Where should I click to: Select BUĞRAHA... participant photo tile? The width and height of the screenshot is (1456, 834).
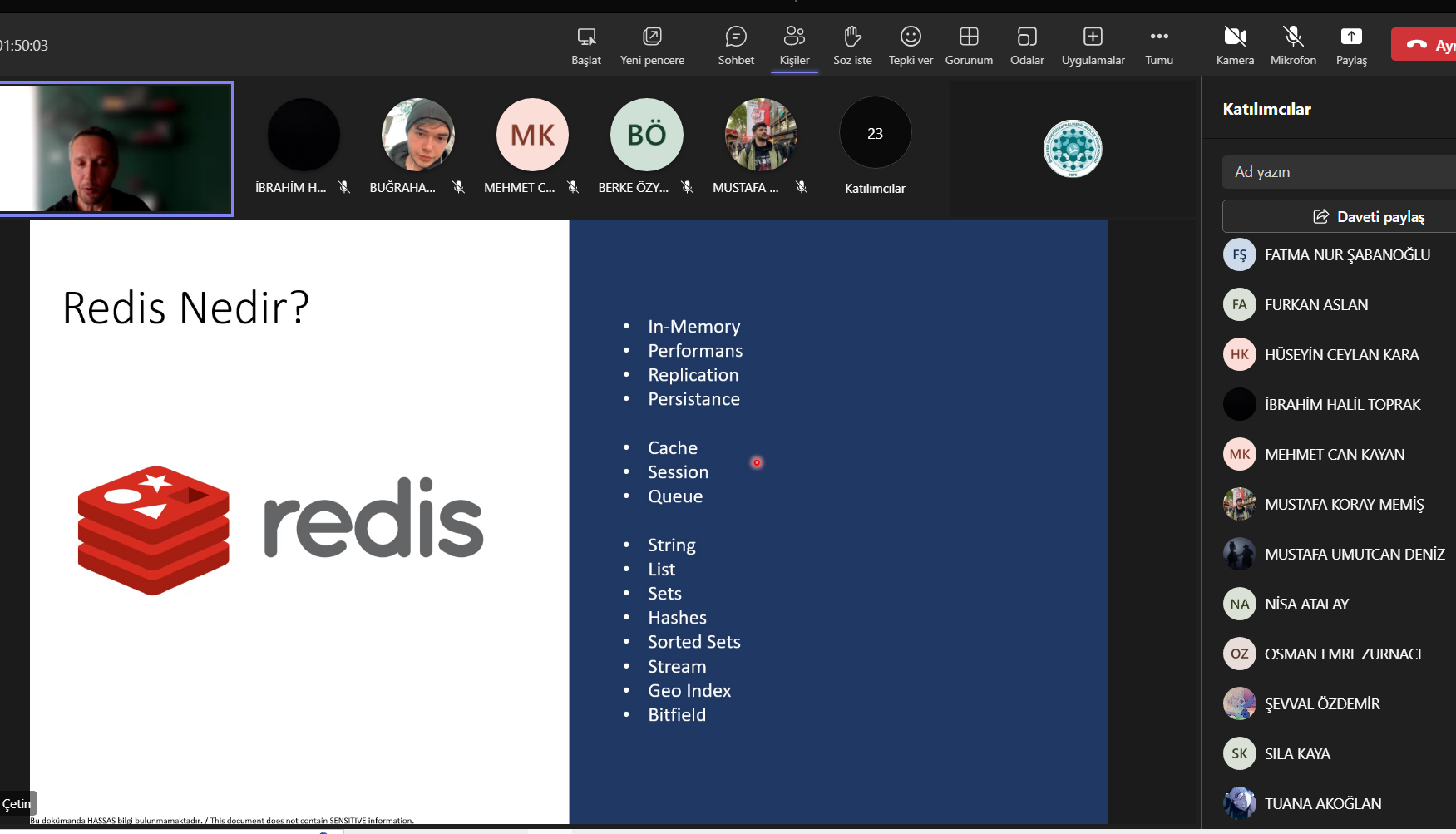(x=418, y=134)
